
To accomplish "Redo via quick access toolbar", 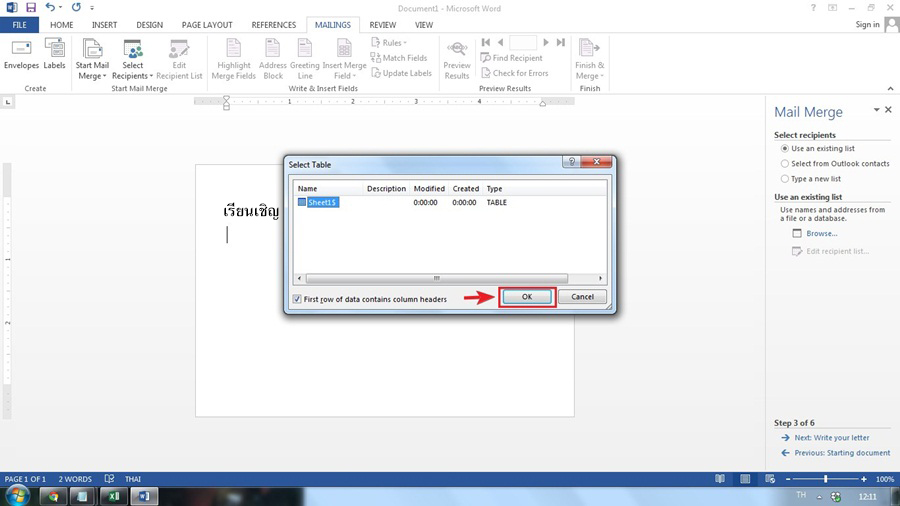I will 76,7.
